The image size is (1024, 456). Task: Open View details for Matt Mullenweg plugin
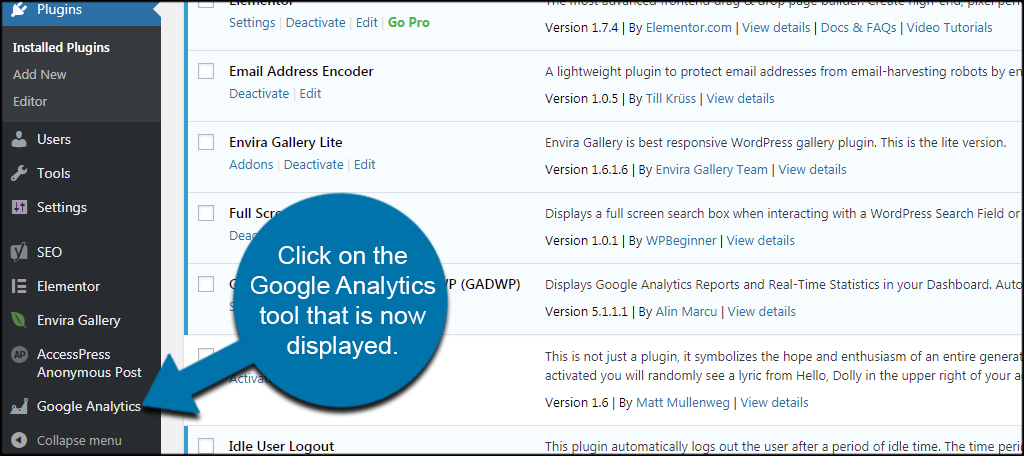[774, 402]
